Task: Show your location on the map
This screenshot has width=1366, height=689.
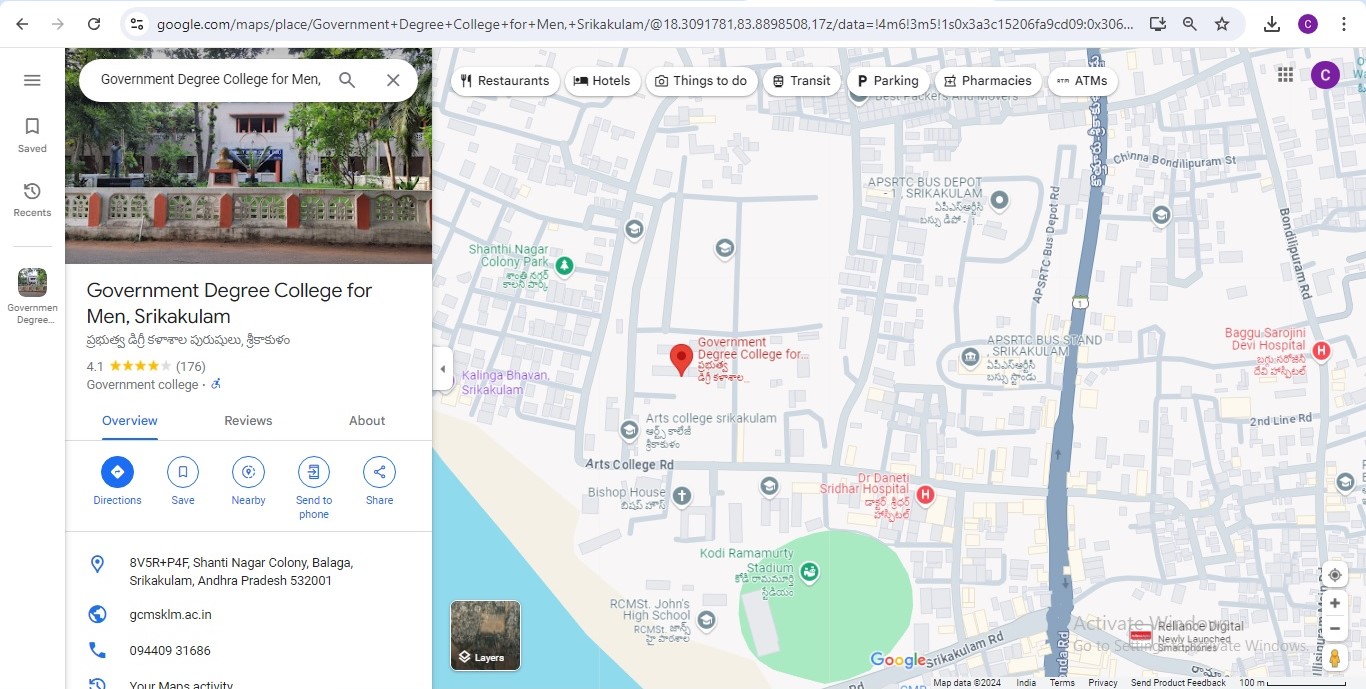Action: click(1334, 575)
